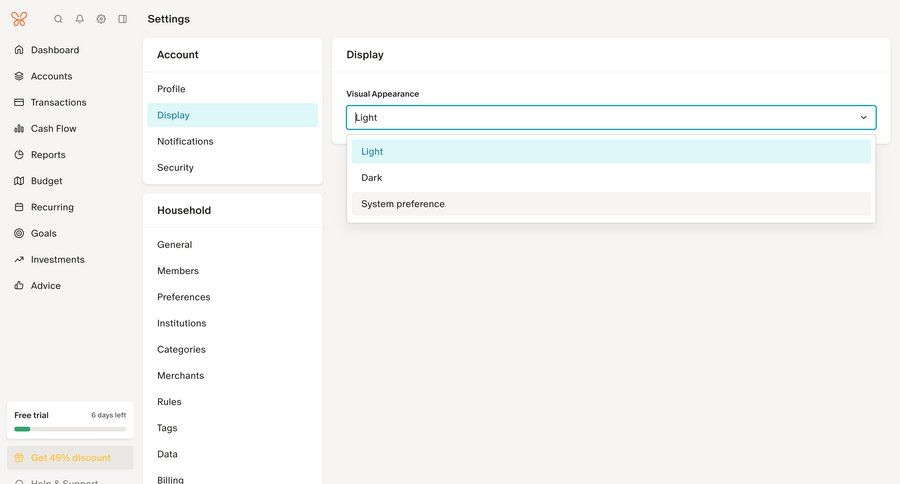Open Categories settings
The height and width of the screenshot is (484, 900).
tap(232, 350)
